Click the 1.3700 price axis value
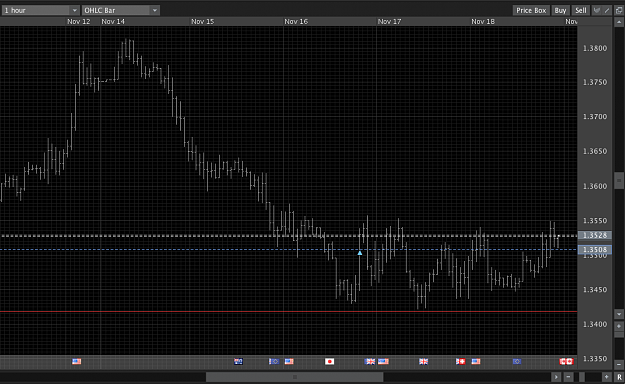The height and width of the screenshot is (384, 625). (x=595, y=117)
